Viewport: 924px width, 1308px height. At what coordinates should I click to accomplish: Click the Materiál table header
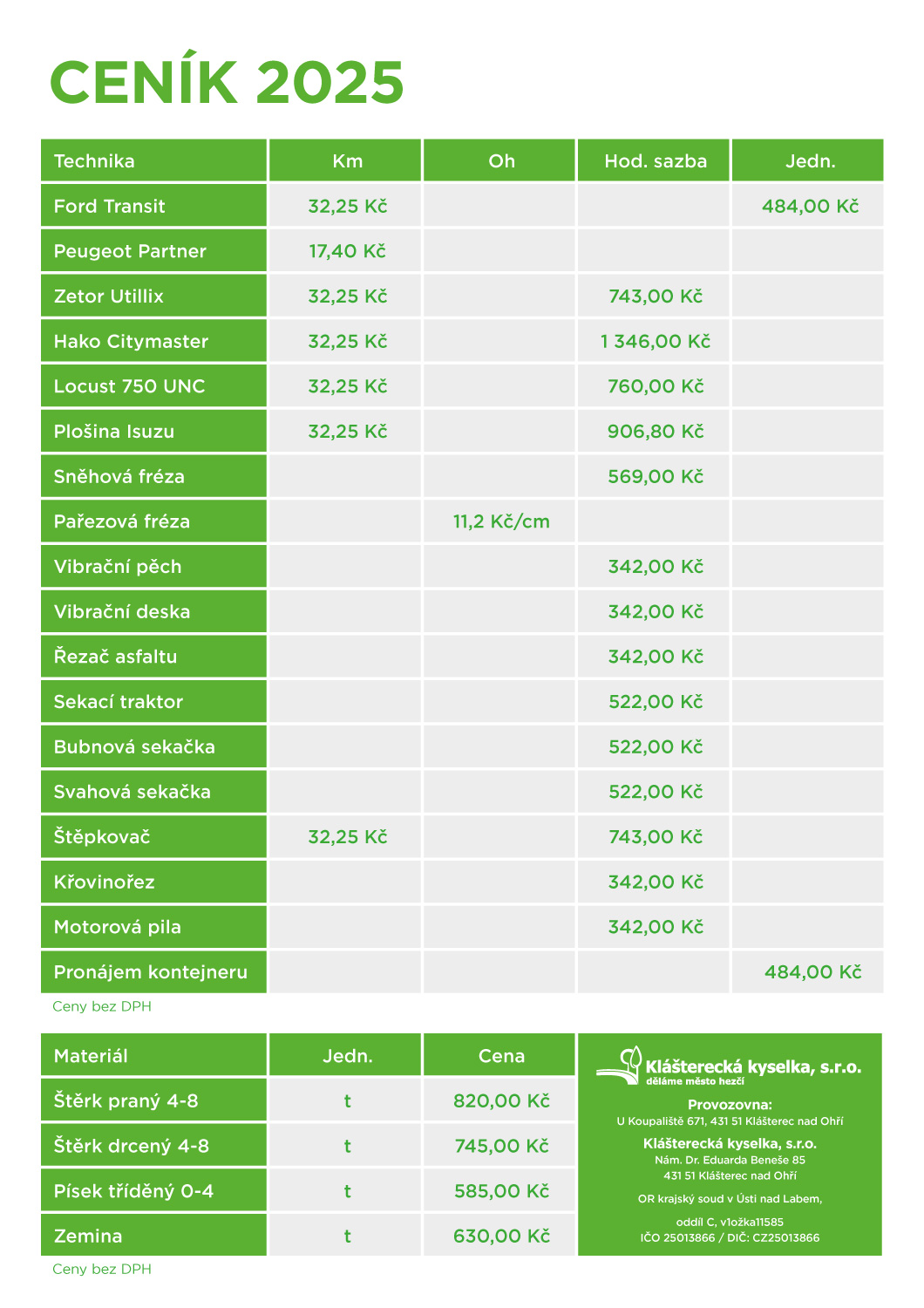153,1055
